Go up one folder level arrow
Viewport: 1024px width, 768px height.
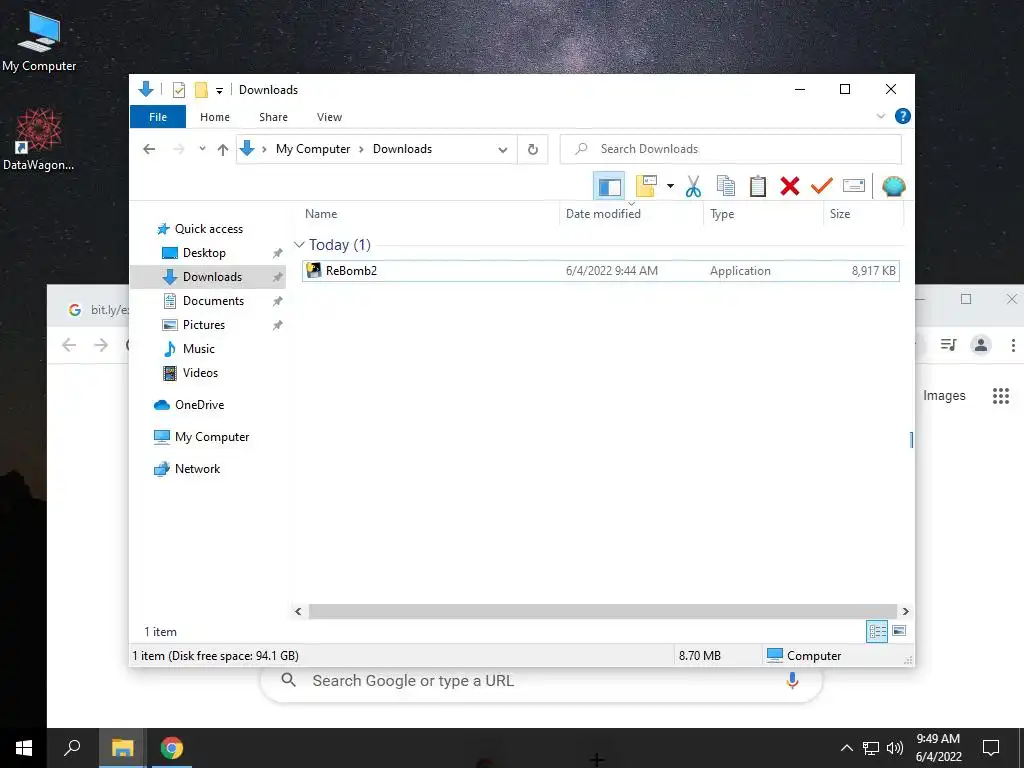[223, 150]
